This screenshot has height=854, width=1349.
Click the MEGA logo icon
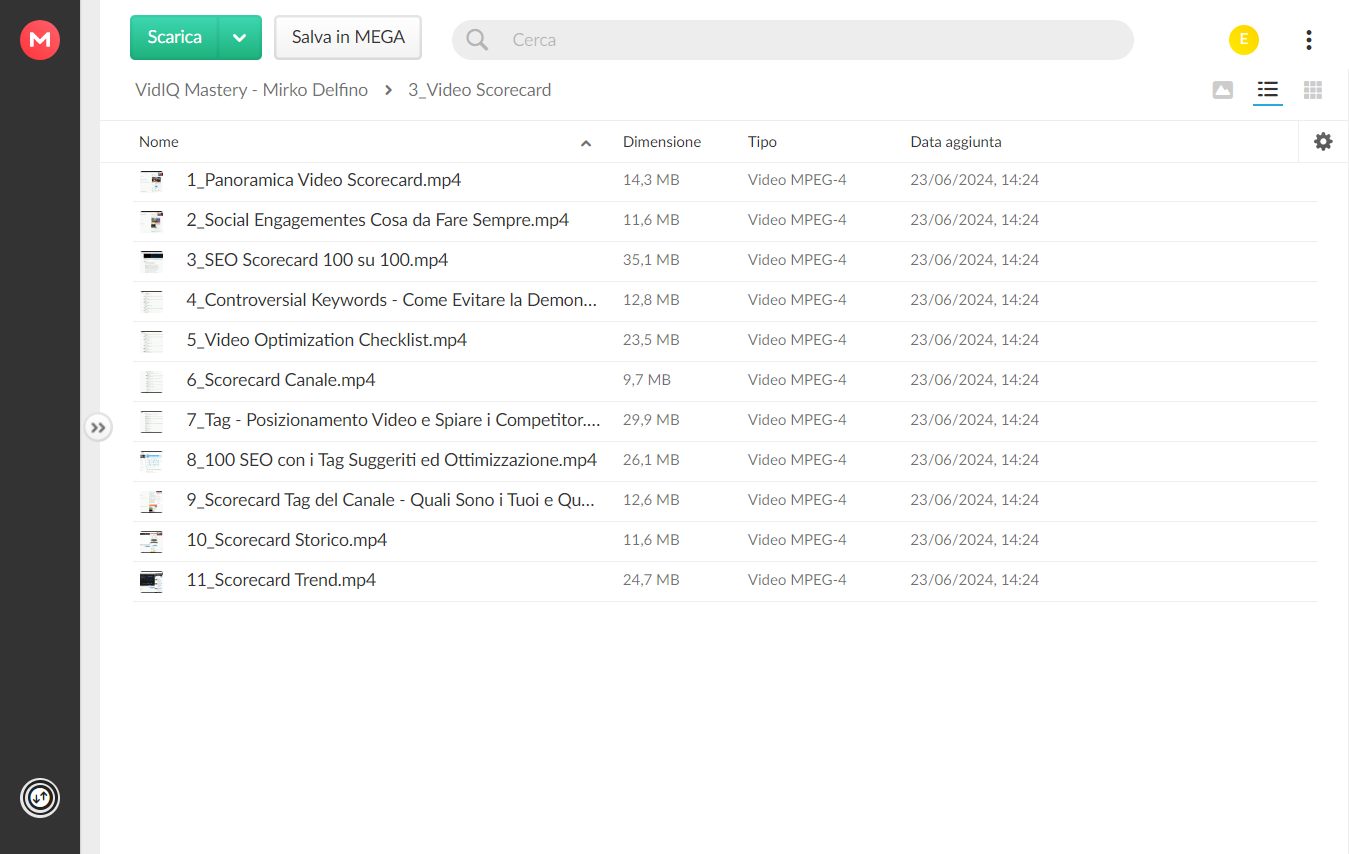coord(40,40)
